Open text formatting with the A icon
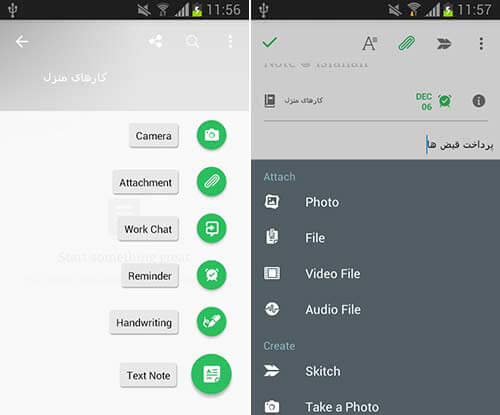 (369, 43)
